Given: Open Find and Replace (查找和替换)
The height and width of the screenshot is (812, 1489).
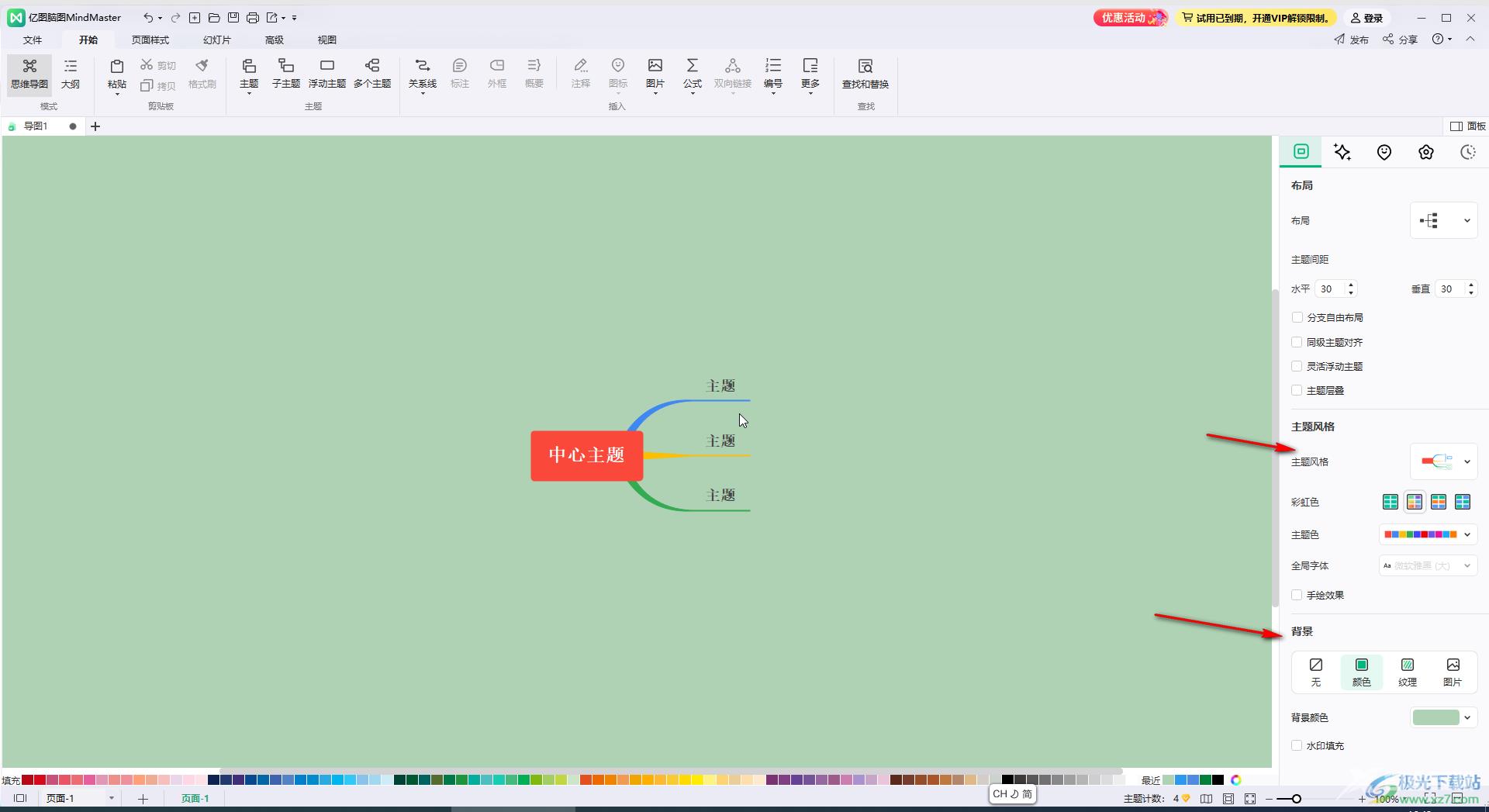Looking at the screenshot, I should (865, 74).
